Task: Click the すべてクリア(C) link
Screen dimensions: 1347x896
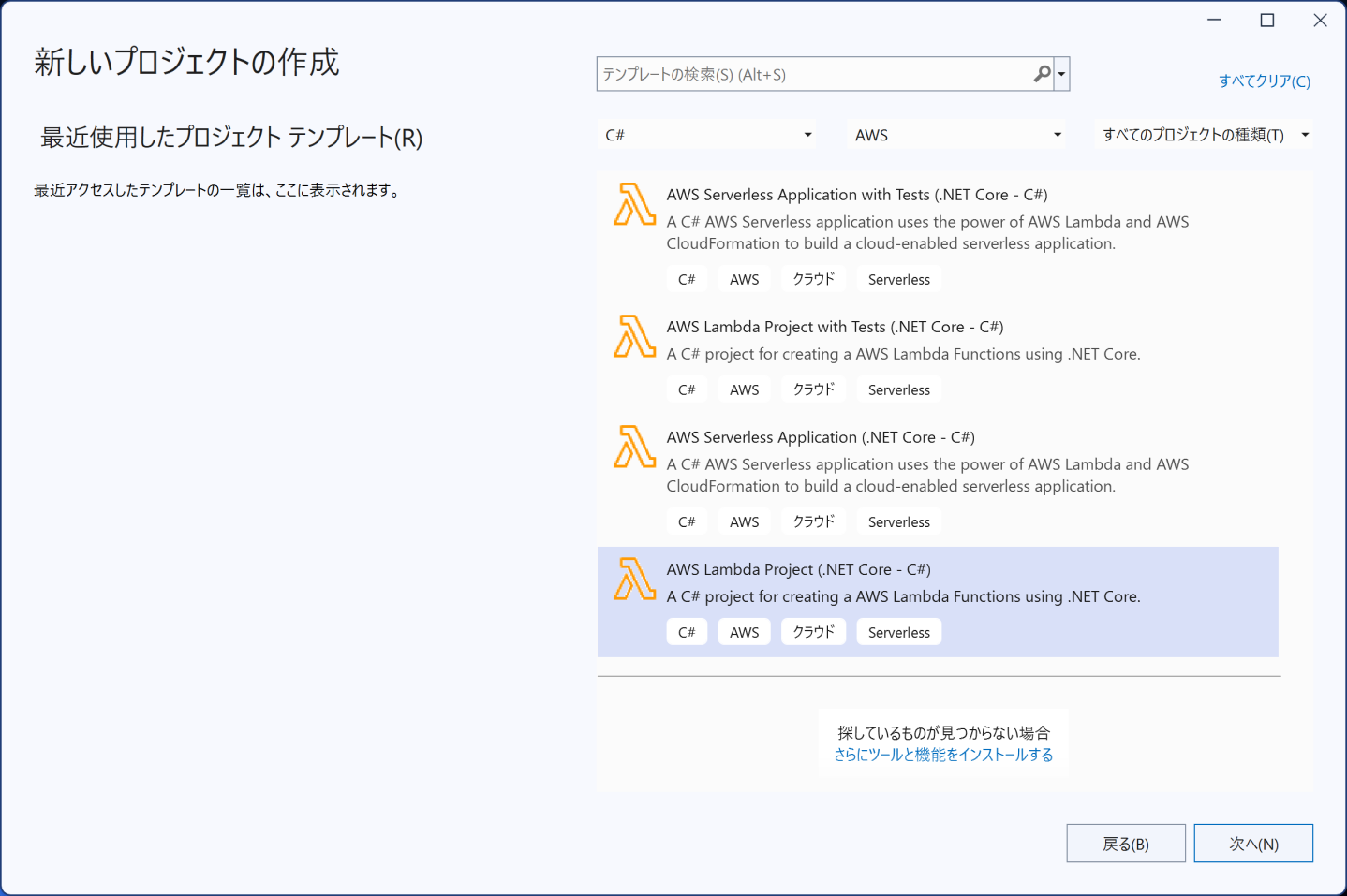Action: (x=1265, y=81)
